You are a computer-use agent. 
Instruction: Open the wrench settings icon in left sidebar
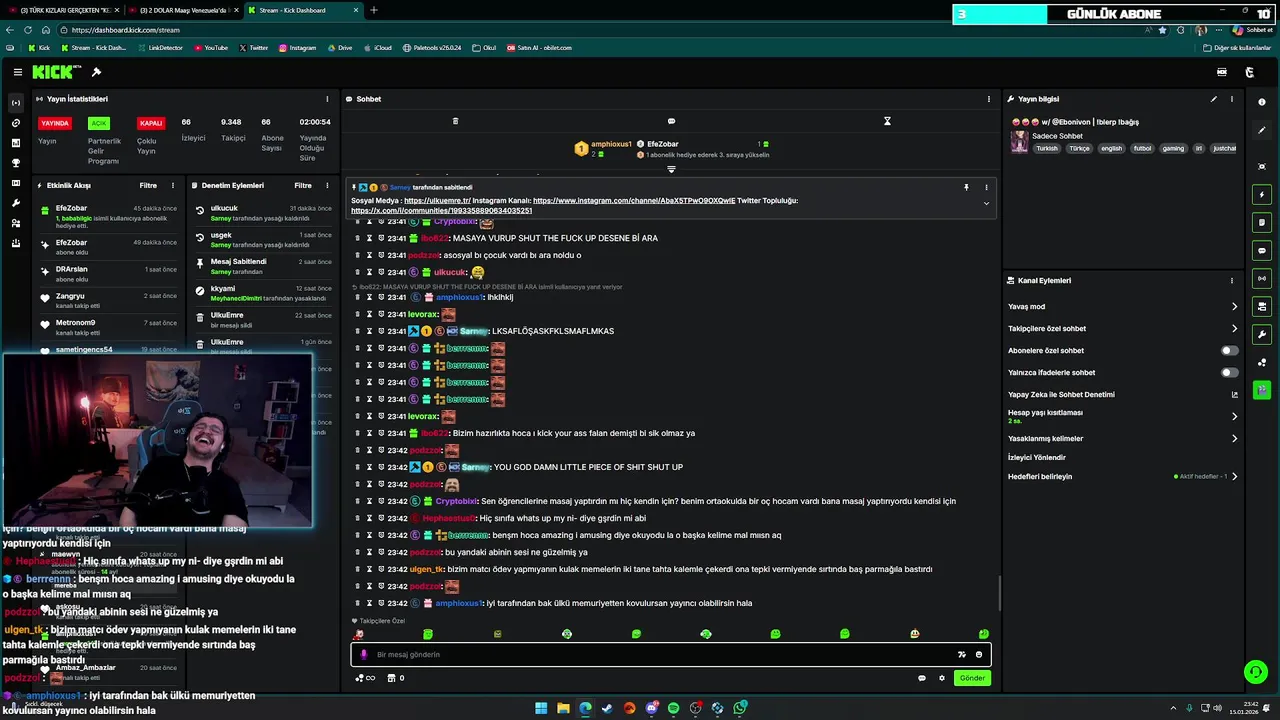click(x=16, y=203)
